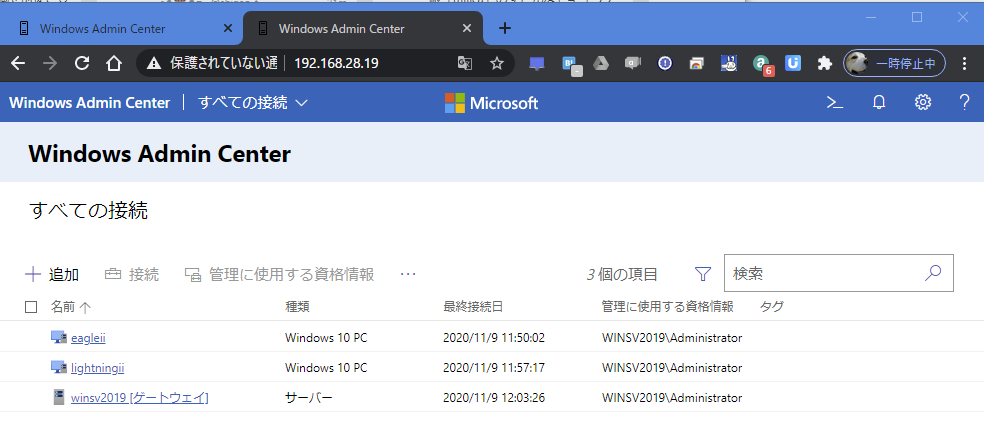Click the translate page icon in address bar
Screen dimensions: 984x422
[x=464, y=63]
